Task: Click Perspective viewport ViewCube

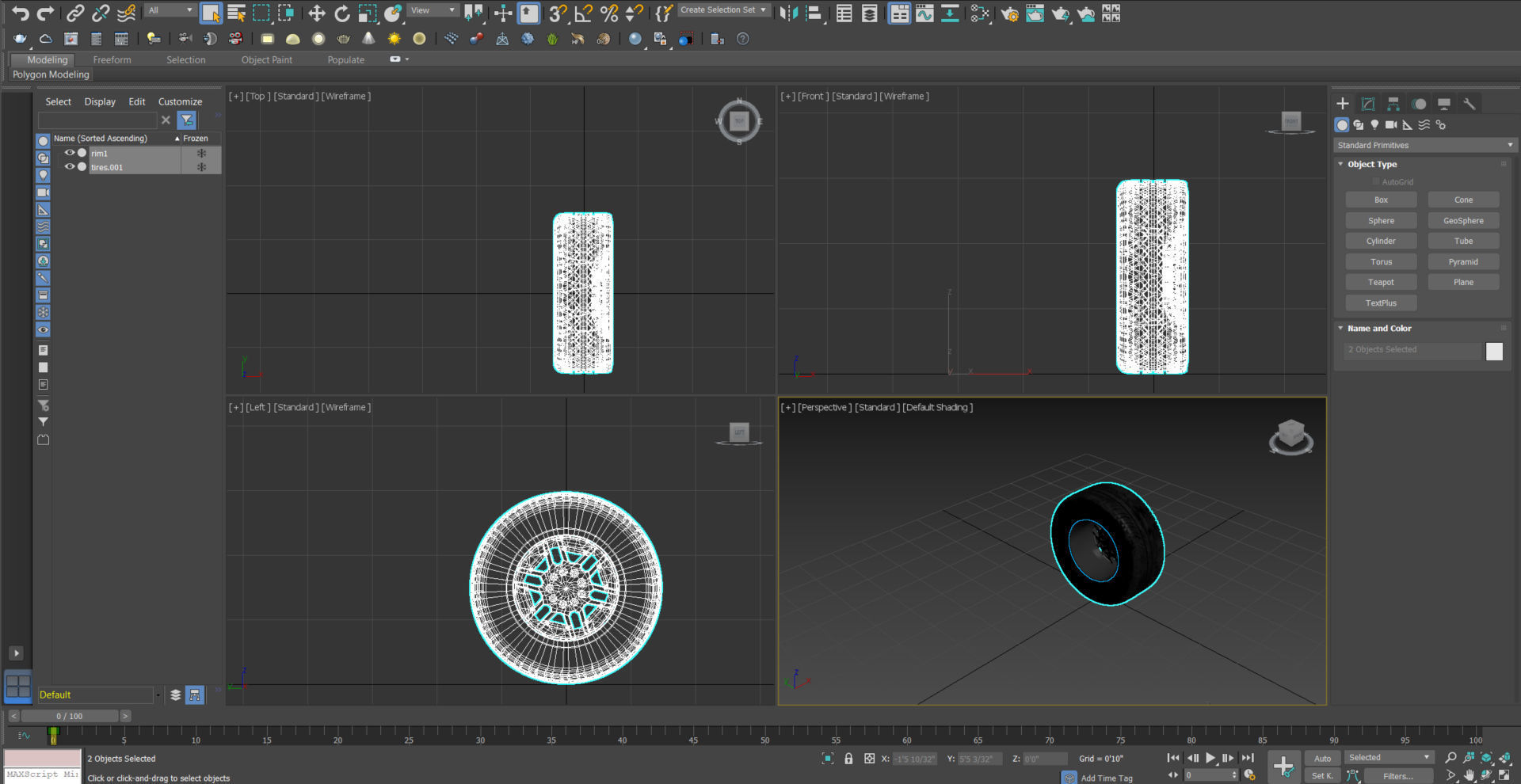Action: [x=1290, y=436]
